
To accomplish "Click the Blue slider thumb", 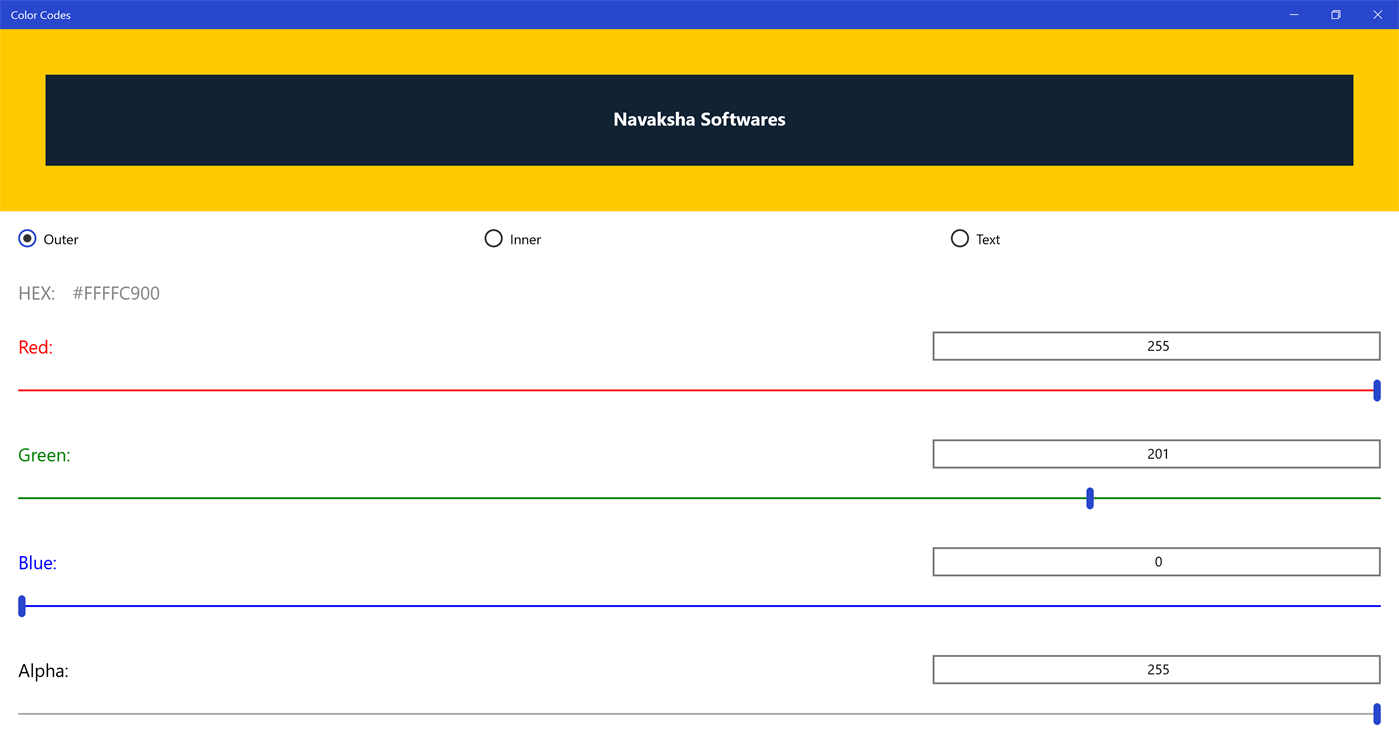I will click(x=21, y=605).
